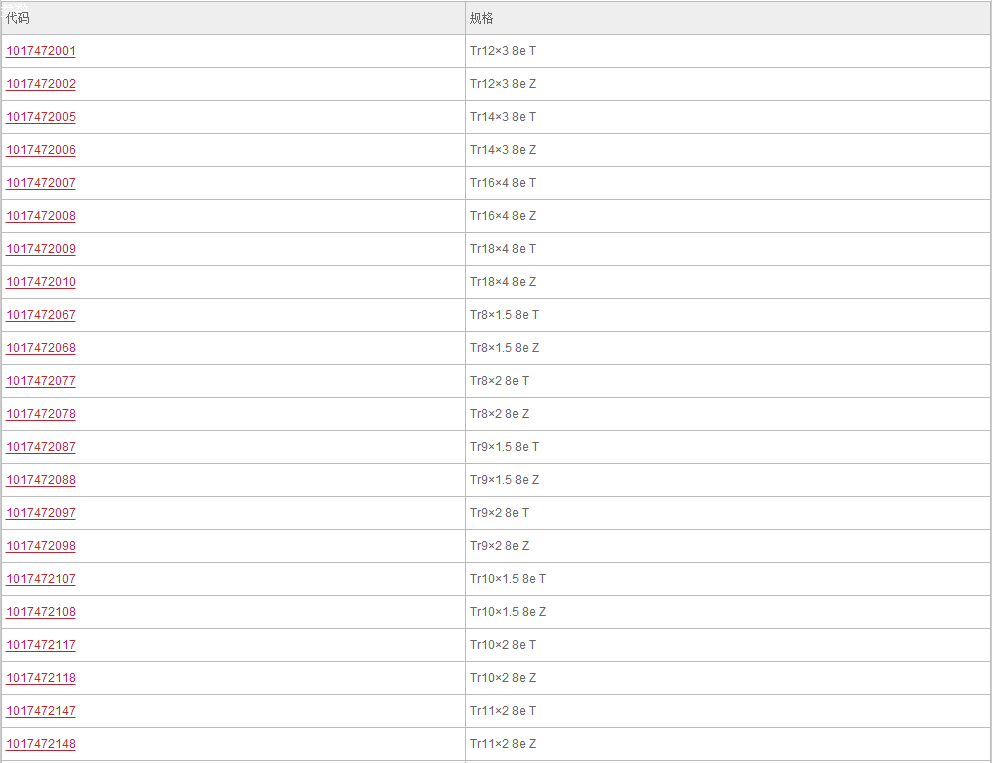
Task: Click link 1017472077
Action: pyautogui.click(x=41, y=381)
